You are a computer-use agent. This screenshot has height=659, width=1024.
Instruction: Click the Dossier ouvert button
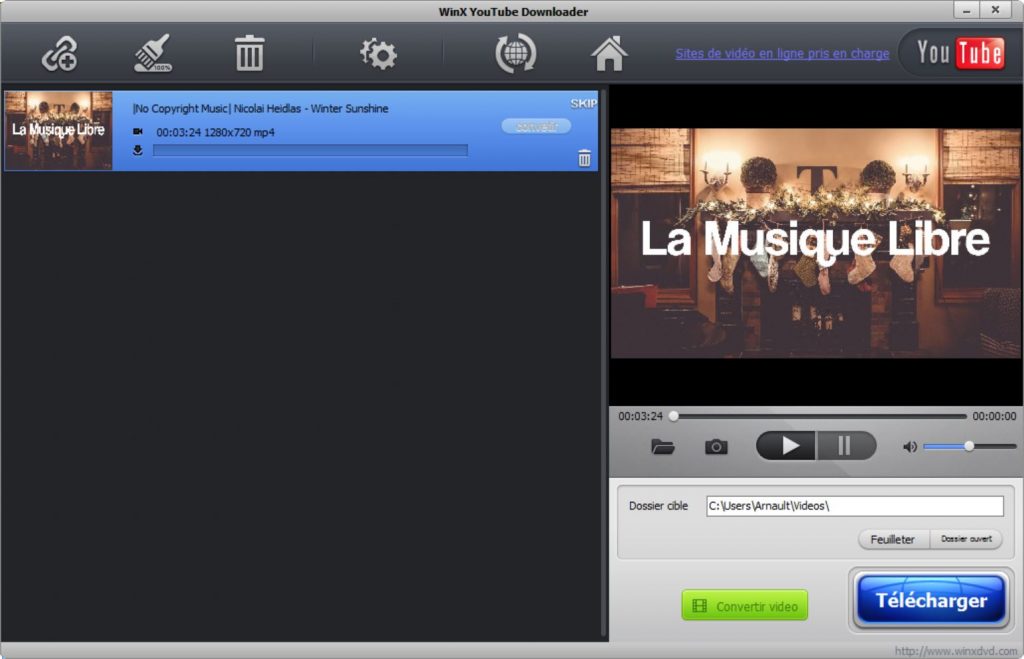[966, 539]
